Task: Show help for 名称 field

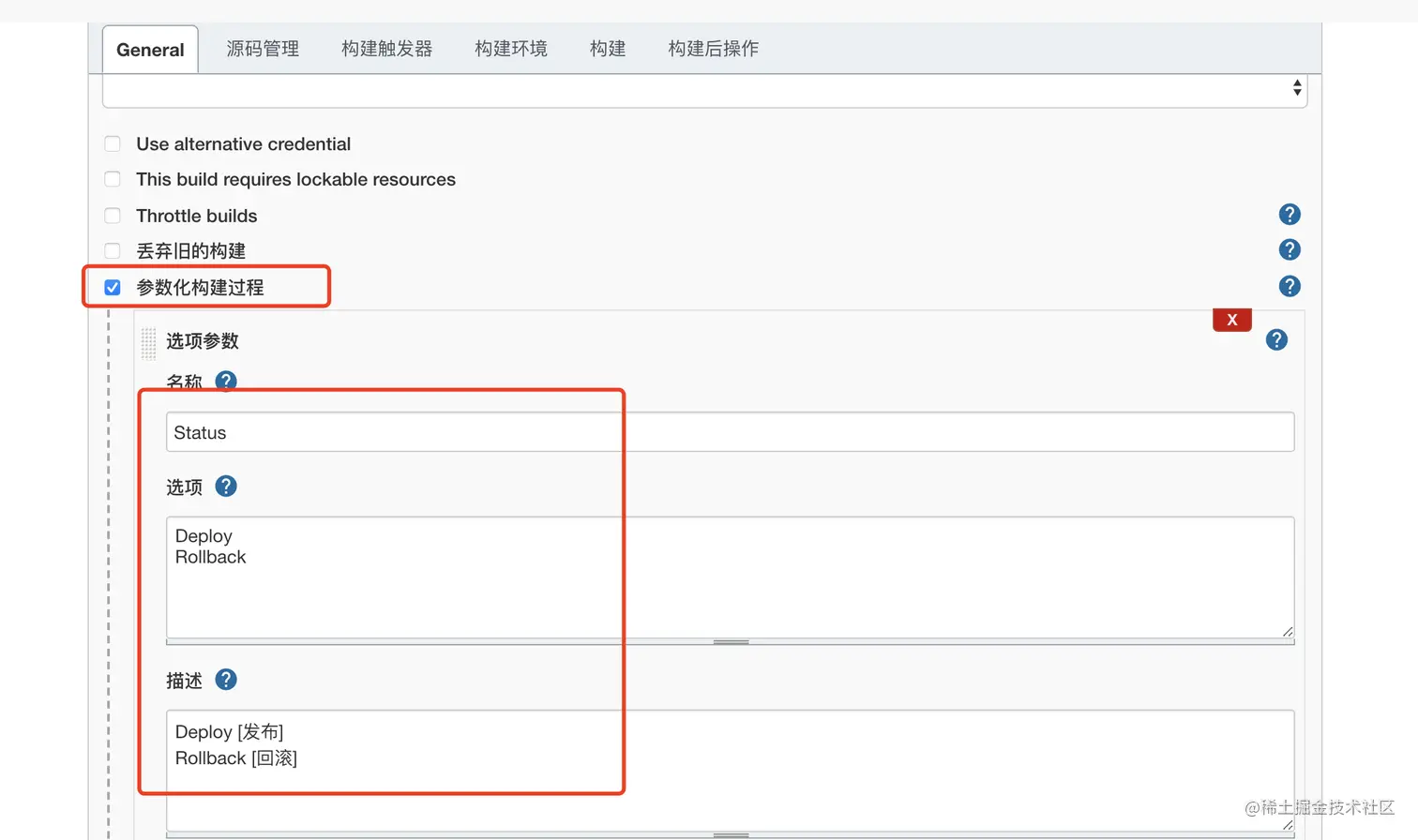Action: [226, 381]
